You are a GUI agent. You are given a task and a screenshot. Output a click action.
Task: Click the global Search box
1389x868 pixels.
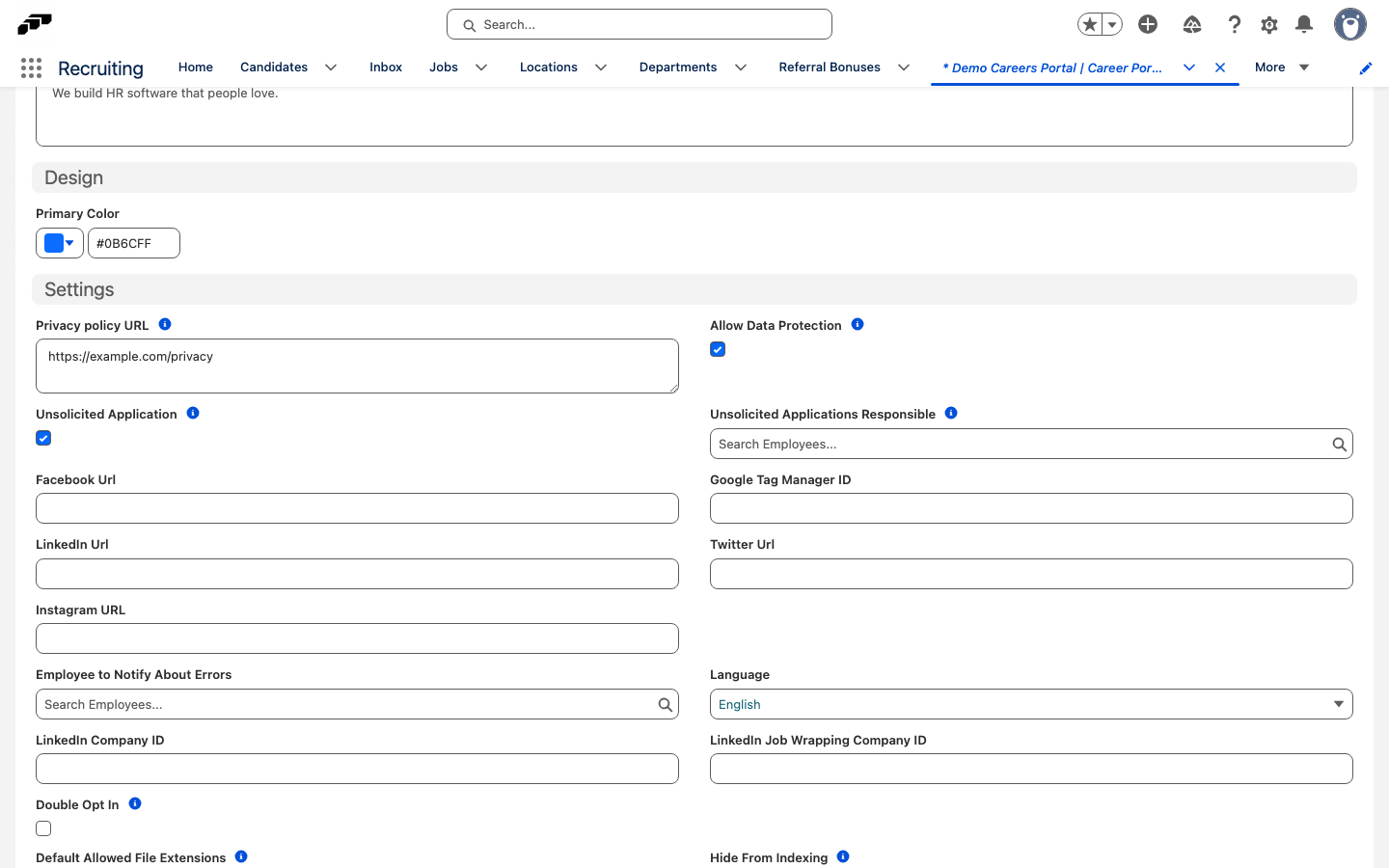click(640, 24)
